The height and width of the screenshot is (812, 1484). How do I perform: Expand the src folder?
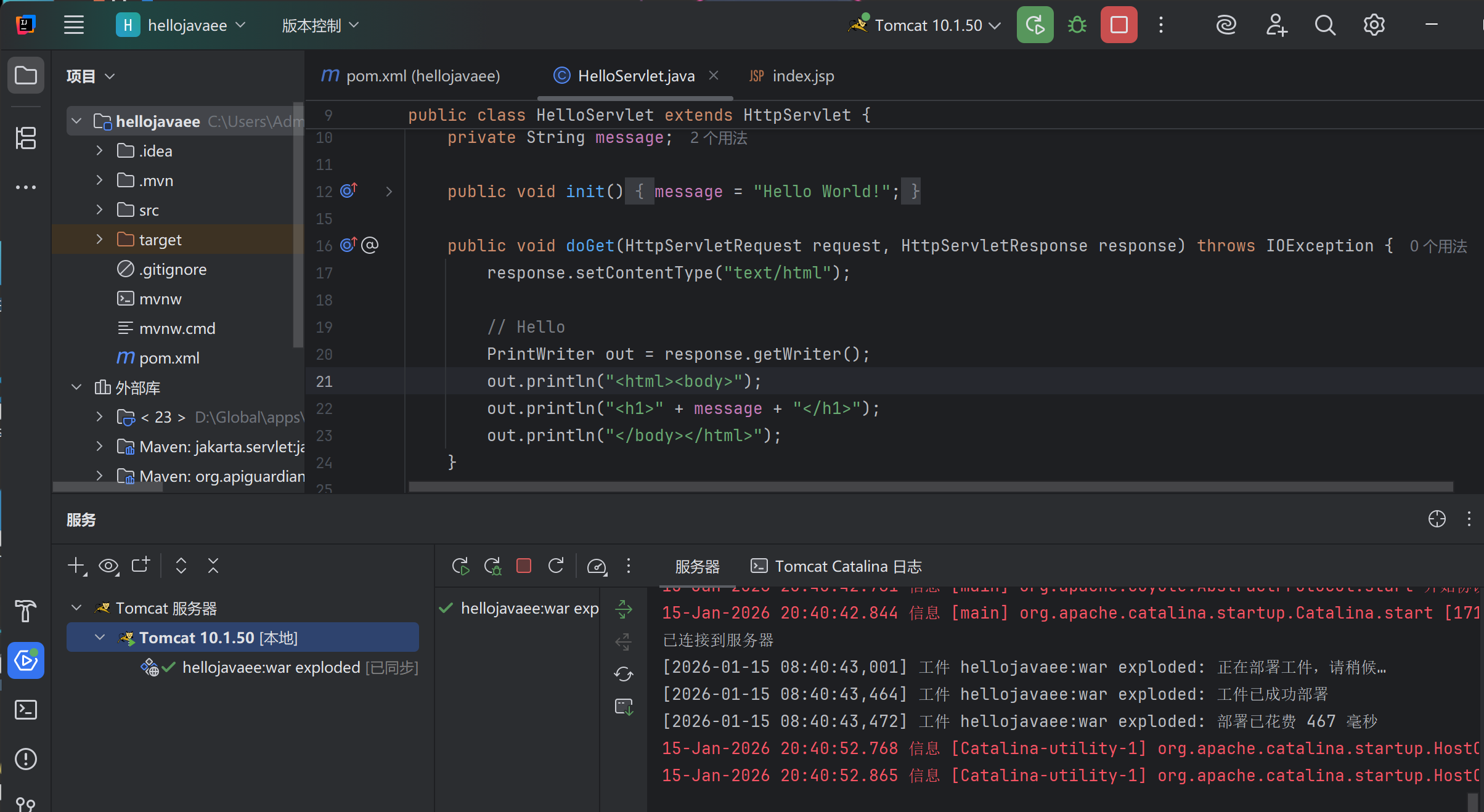(100, 210)
